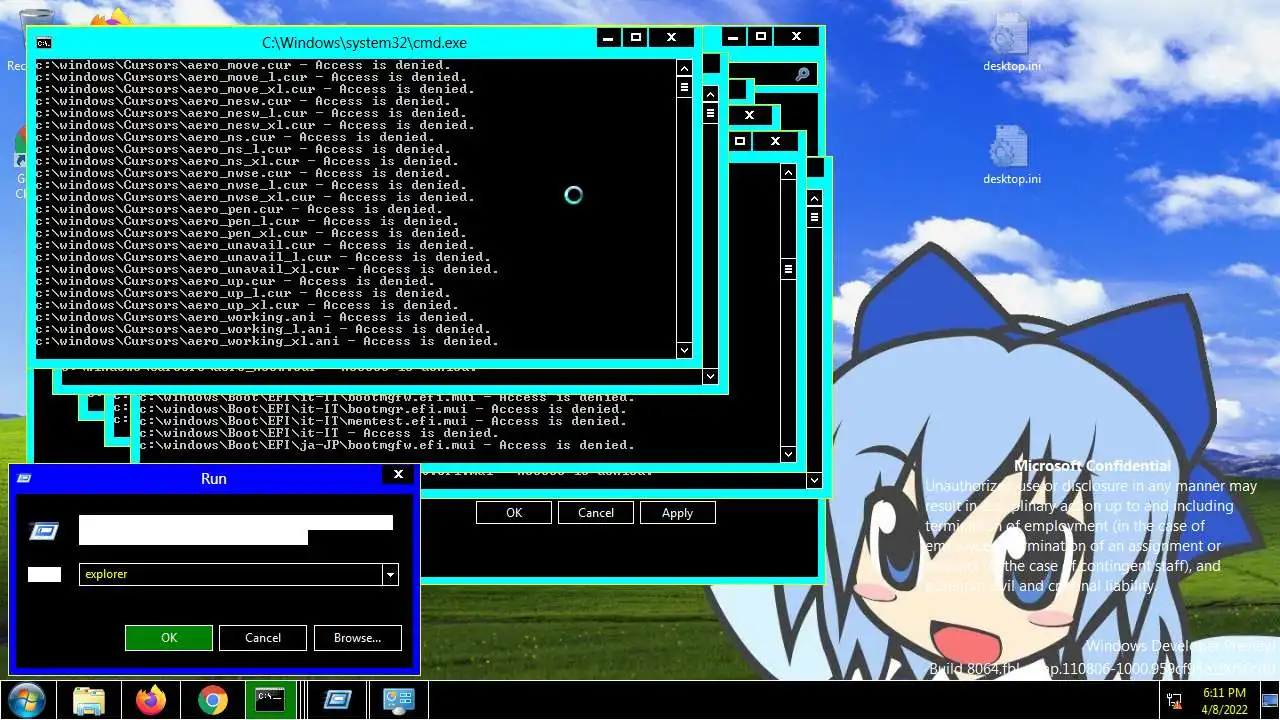Click OK in the Run dialog
Image resolution: width=1280 pixels, height=720 pixels.
[x=169, y=638]
